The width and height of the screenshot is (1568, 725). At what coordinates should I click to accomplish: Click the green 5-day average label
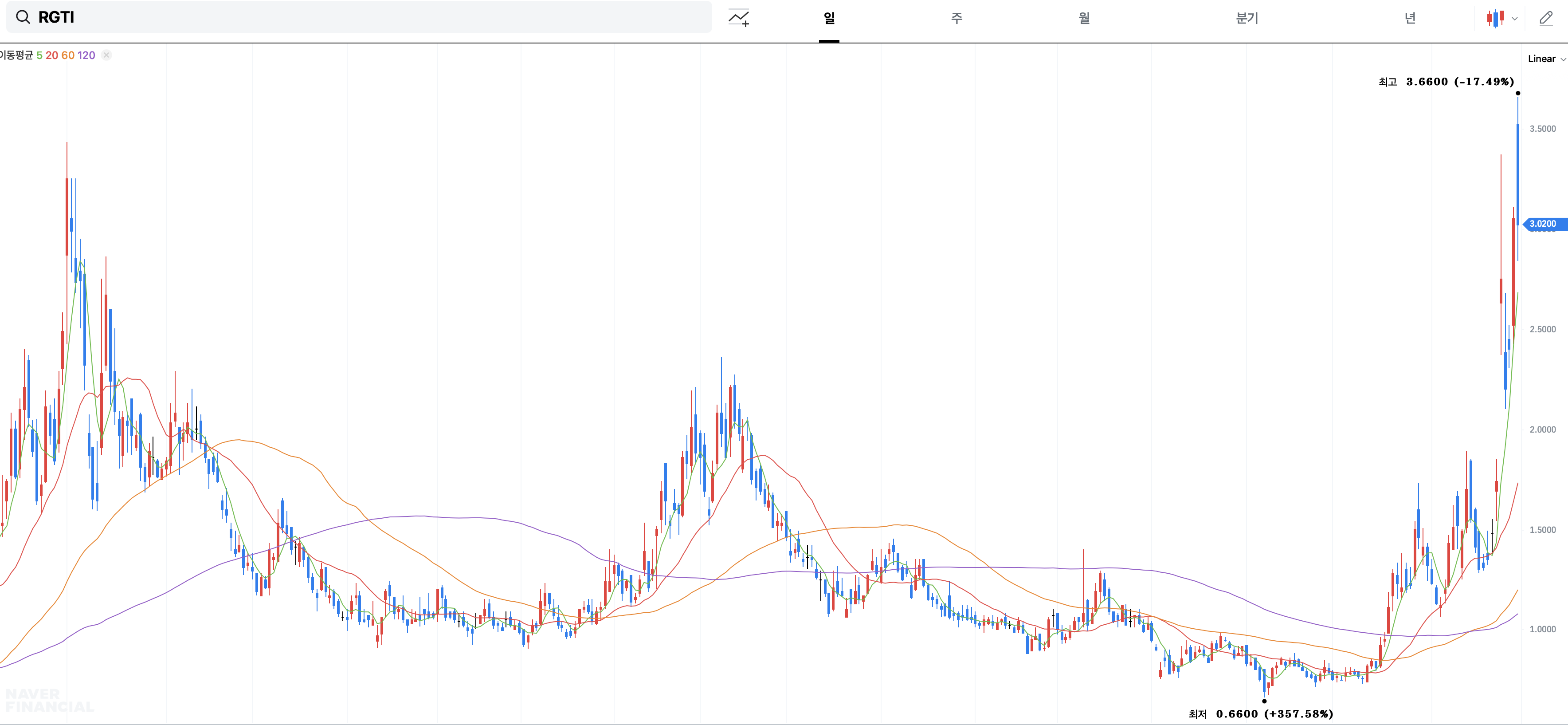pyautogui.click(x=39, y=55)
